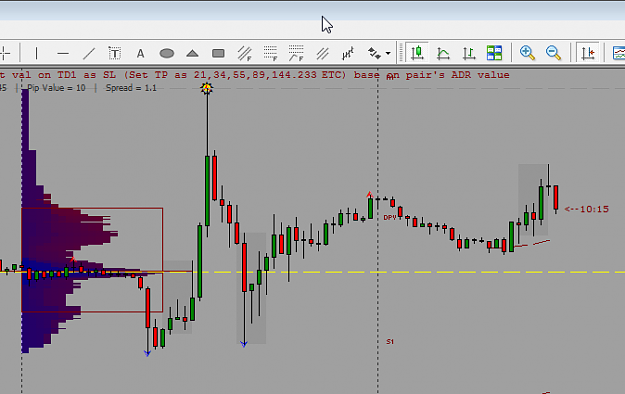The width and height of the screenshot is (625, 394).
Task: Select the Triangle shape tool
Action: 192,53
